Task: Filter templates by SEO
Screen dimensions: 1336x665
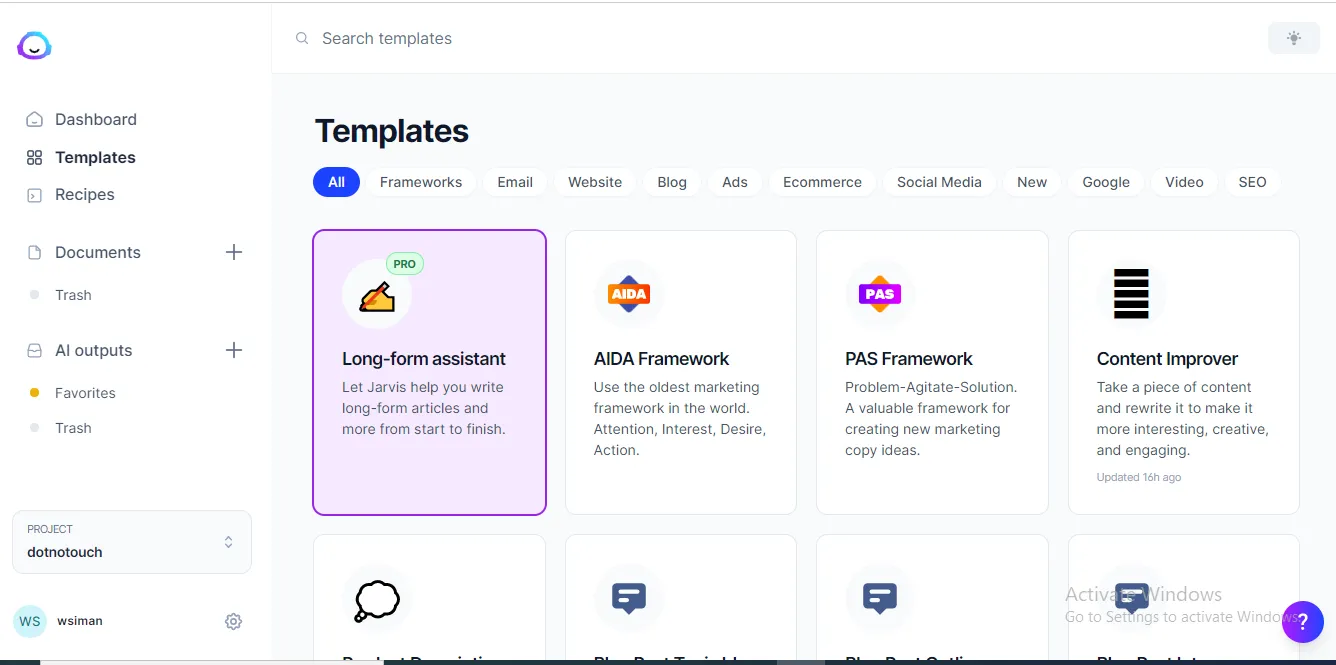Action: (1252, 182)
